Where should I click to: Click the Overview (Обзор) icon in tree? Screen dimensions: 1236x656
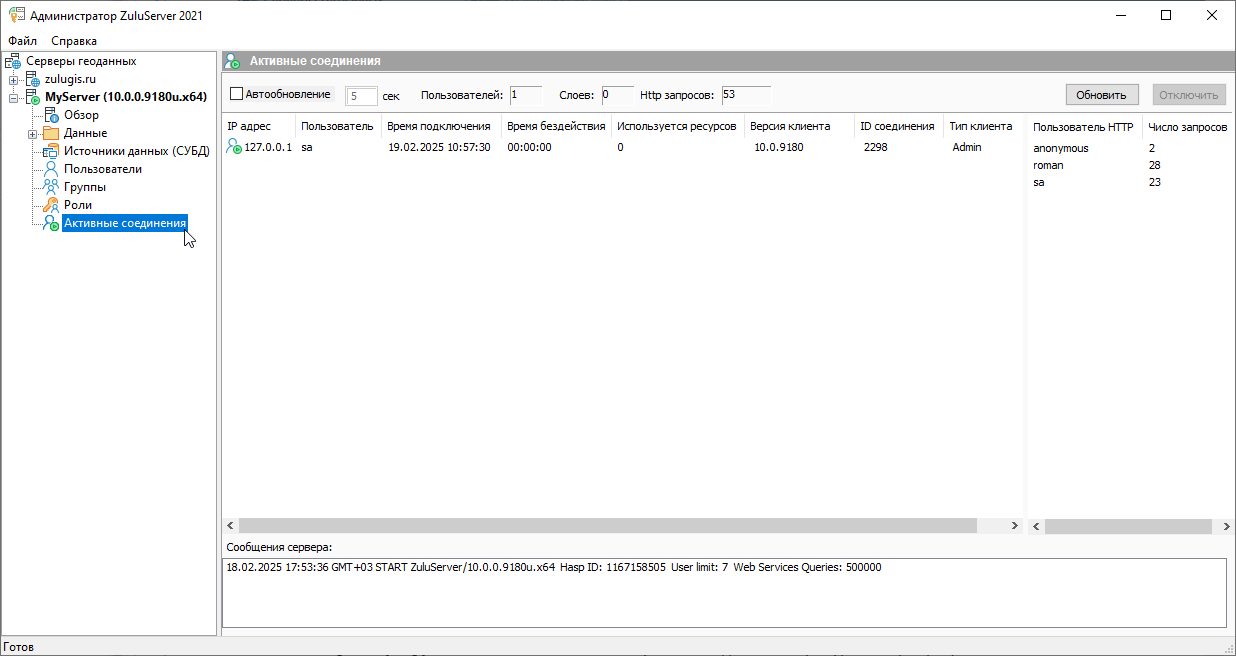[x=51, y=115]
